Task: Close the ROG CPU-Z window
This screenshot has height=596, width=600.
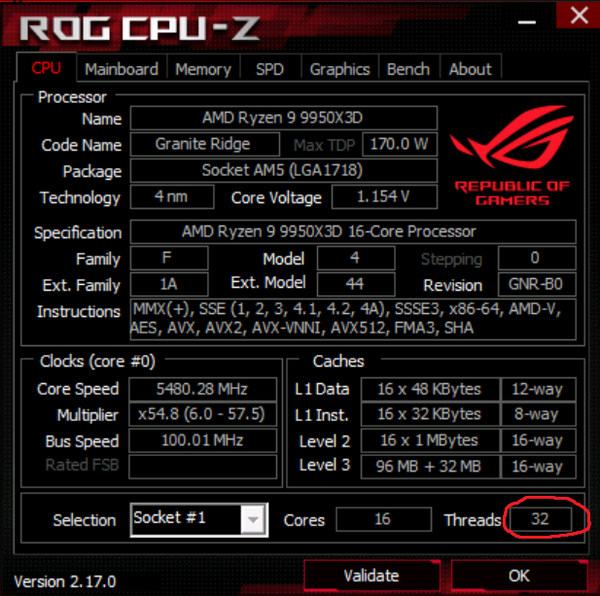Action: pyautogui.click(x=579, y=15)
